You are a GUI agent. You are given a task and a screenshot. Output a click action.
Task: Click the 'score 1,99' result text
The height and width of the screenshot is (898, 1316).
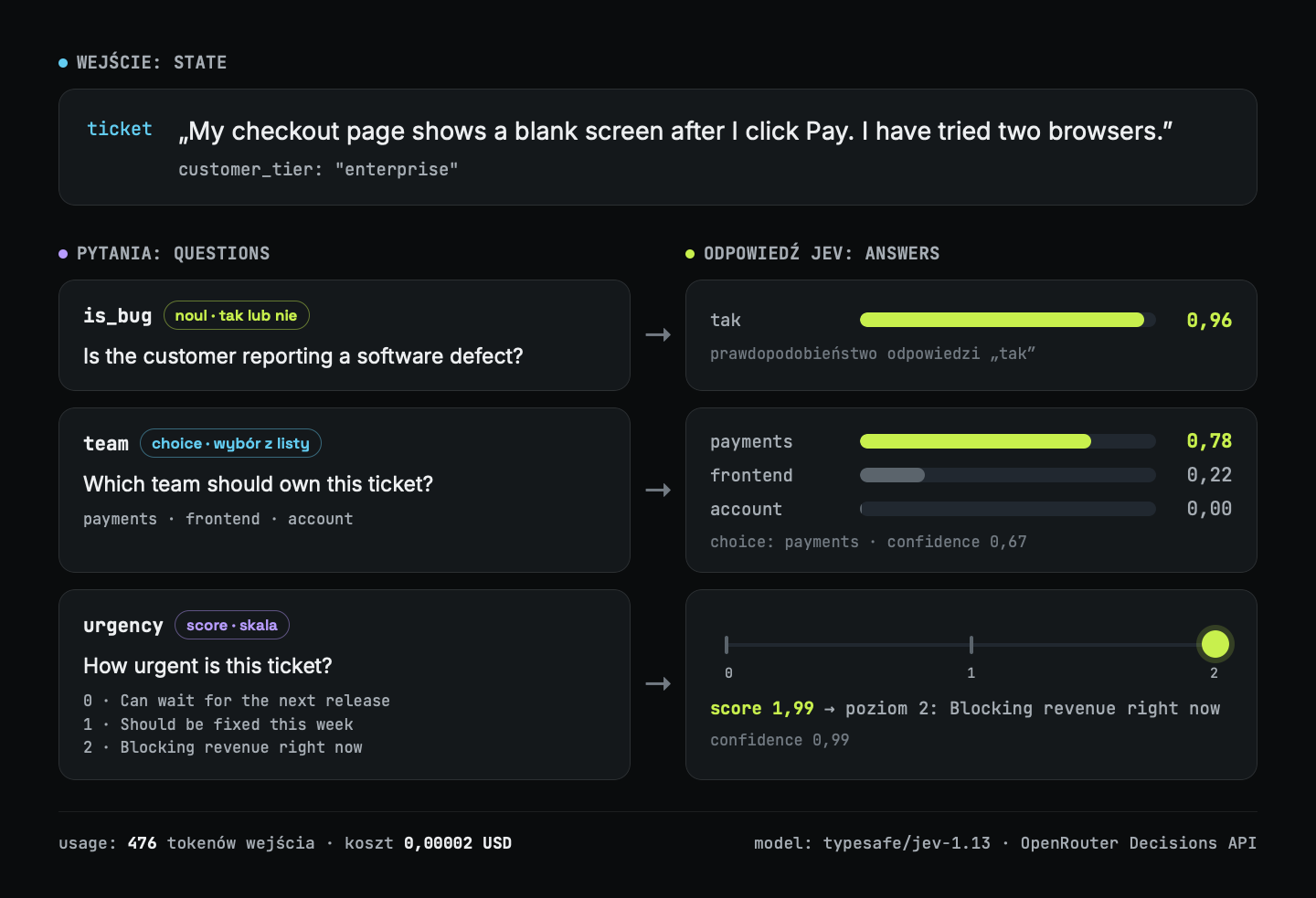point(762,708)
